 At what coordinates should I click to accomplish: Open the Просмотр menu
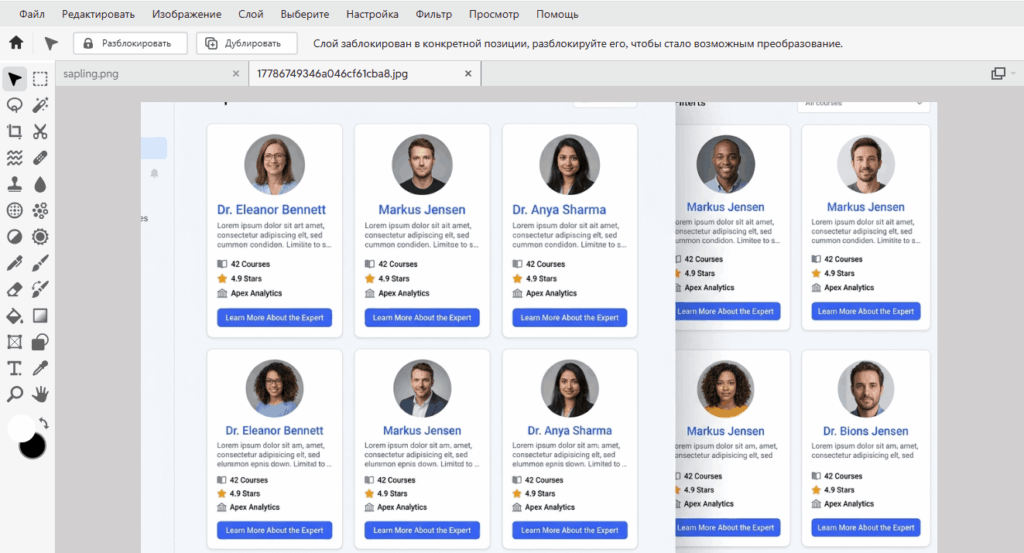click(x=494, y=14)
